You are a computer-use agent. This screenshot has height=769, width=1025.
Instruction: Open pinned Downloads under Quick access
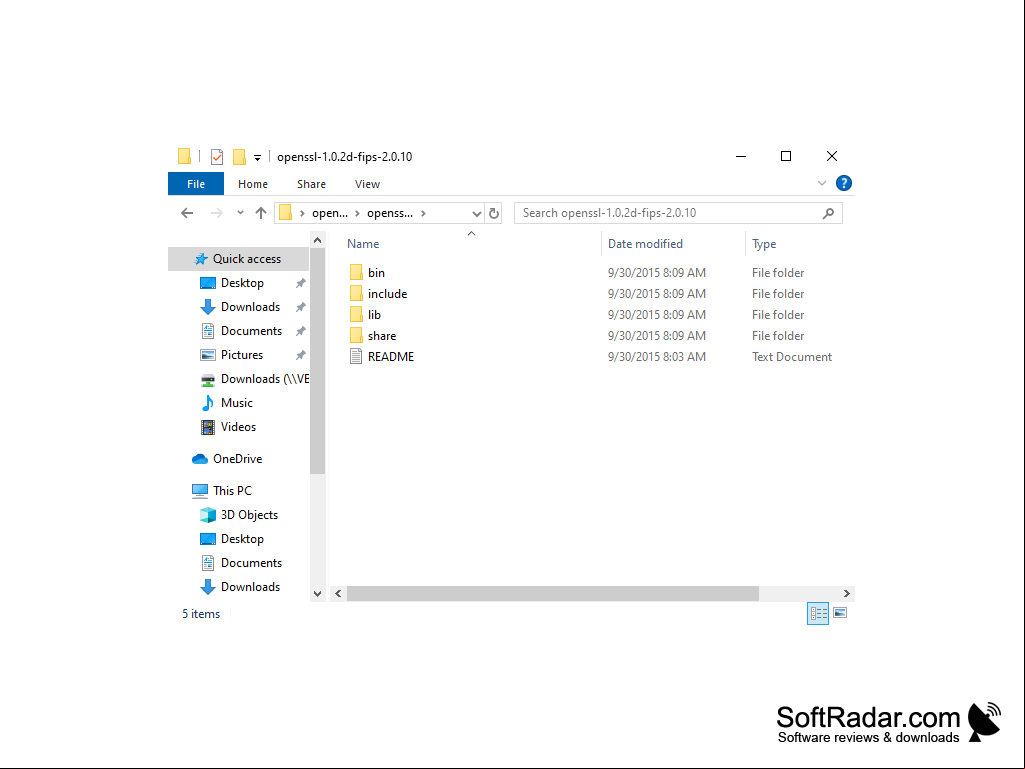pos(250,307)
